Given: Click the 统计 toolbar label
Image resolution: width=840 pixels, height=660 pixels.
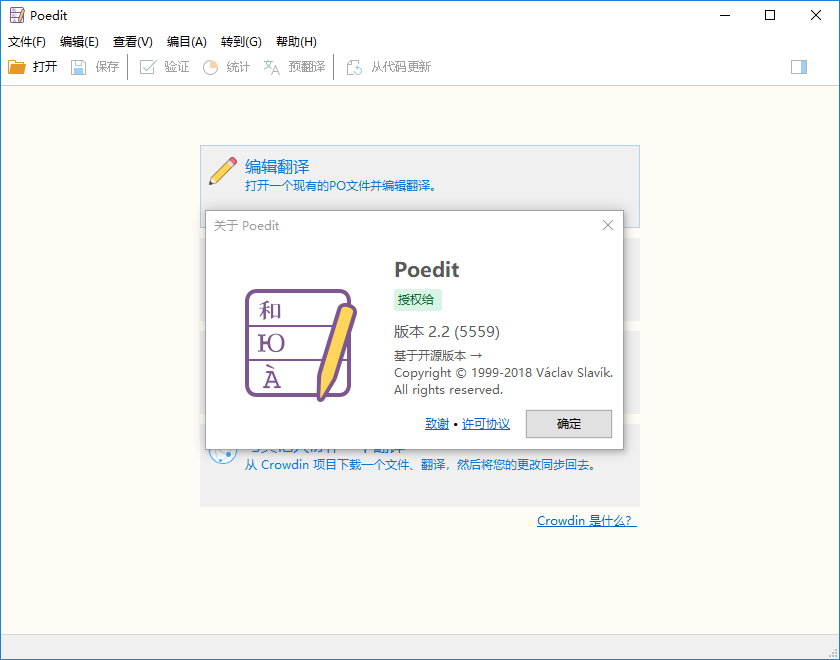Looking at the screenshot, I should tap(238, 67).
